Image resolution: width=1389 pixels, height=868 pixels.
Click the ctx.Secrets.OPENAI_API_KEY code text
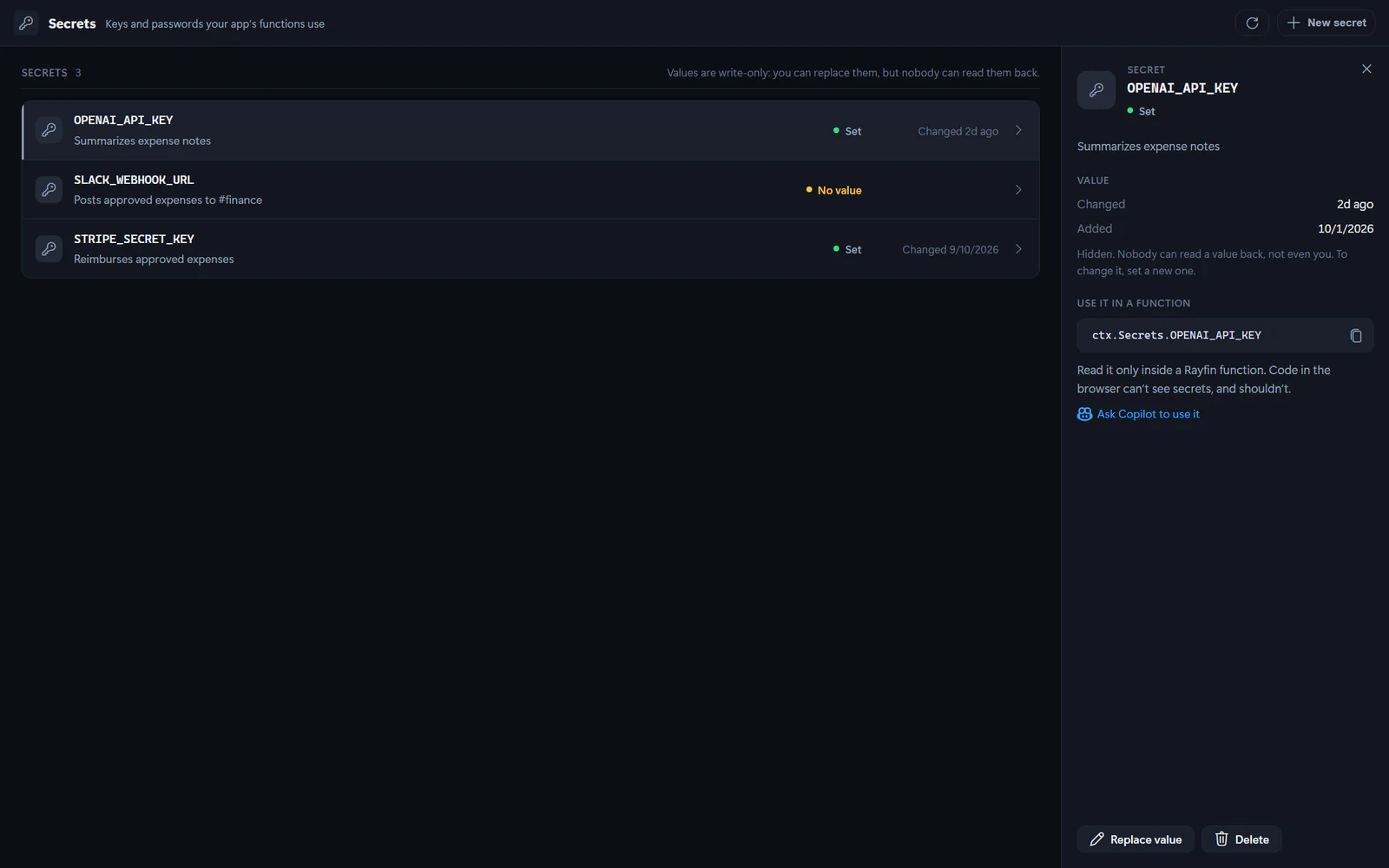click(x=1176, y=335)
